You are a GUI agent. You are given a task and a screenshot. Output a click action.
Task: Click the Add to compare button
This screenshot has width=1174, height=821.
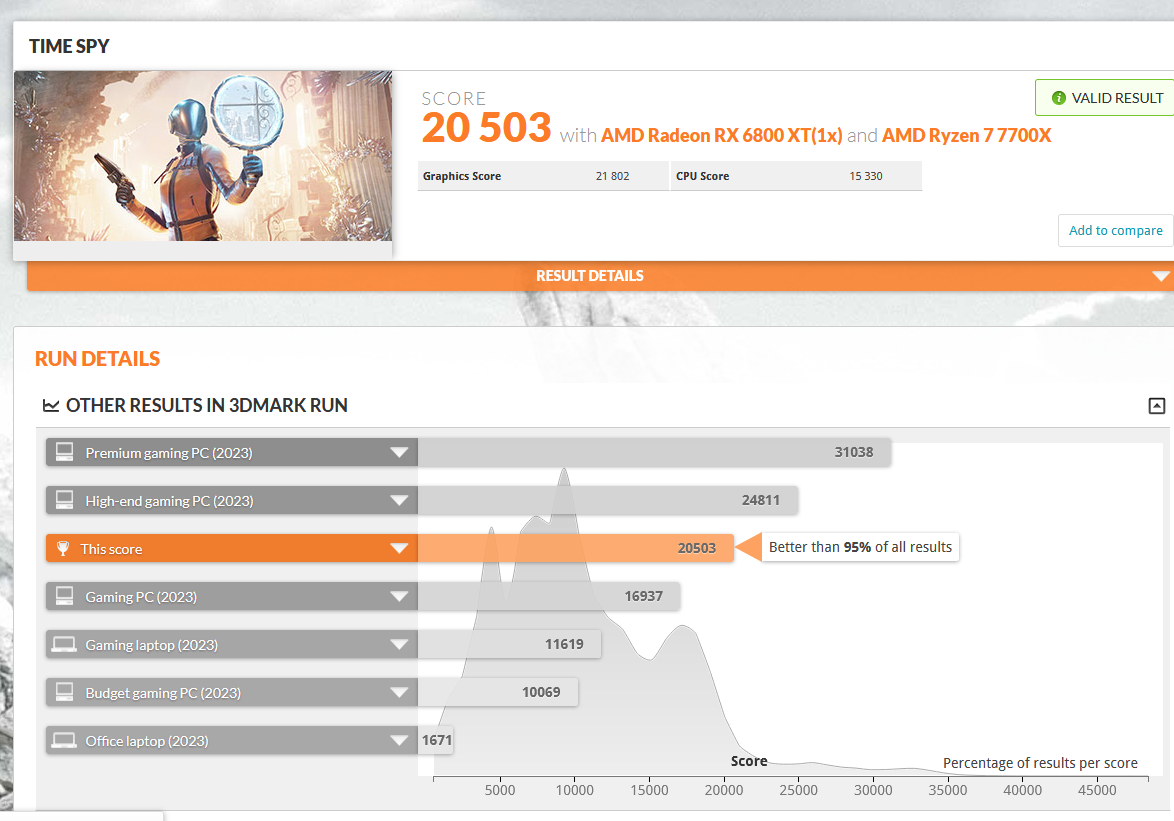click(x=1116, y=231)
